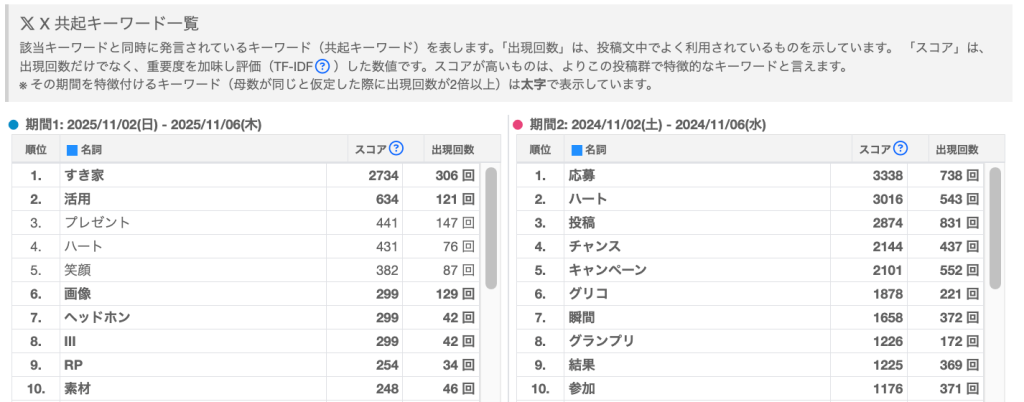Screen dimensions: 1024x402
Task: Click the pink dot beside 期間2
Action: coord(518,125)
